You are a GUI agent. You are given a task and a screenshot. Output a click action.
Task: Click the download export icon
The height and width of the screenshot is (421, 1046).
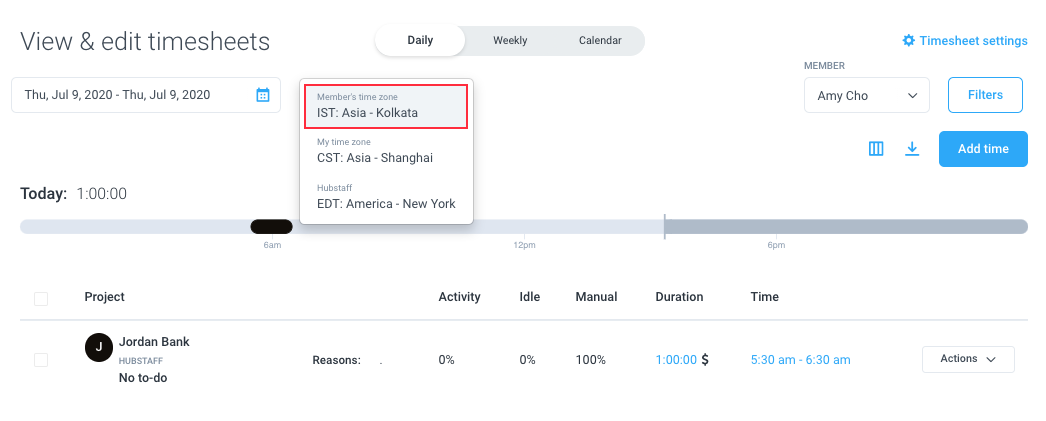[x=912, y=149]
